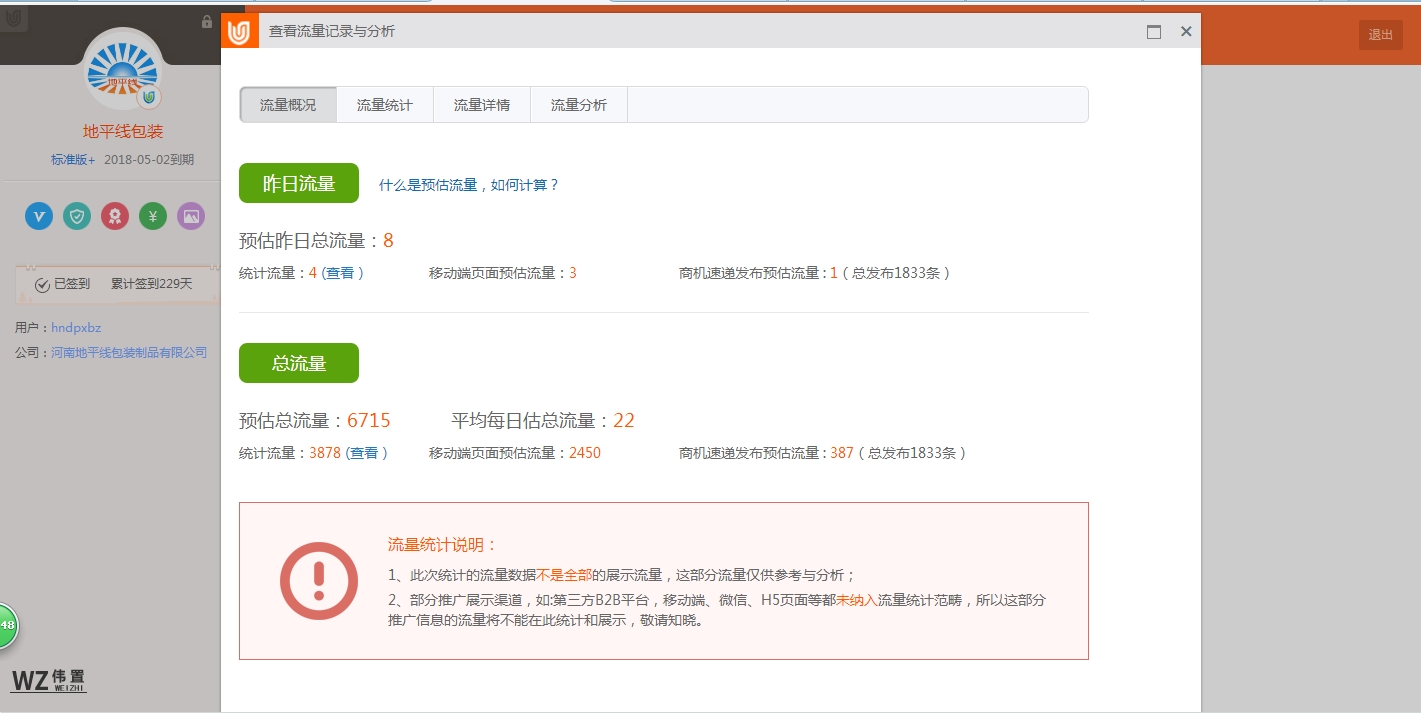The image size is (1421, 713).
Task: Click the green yen currency icon
Action: [153, 216]
